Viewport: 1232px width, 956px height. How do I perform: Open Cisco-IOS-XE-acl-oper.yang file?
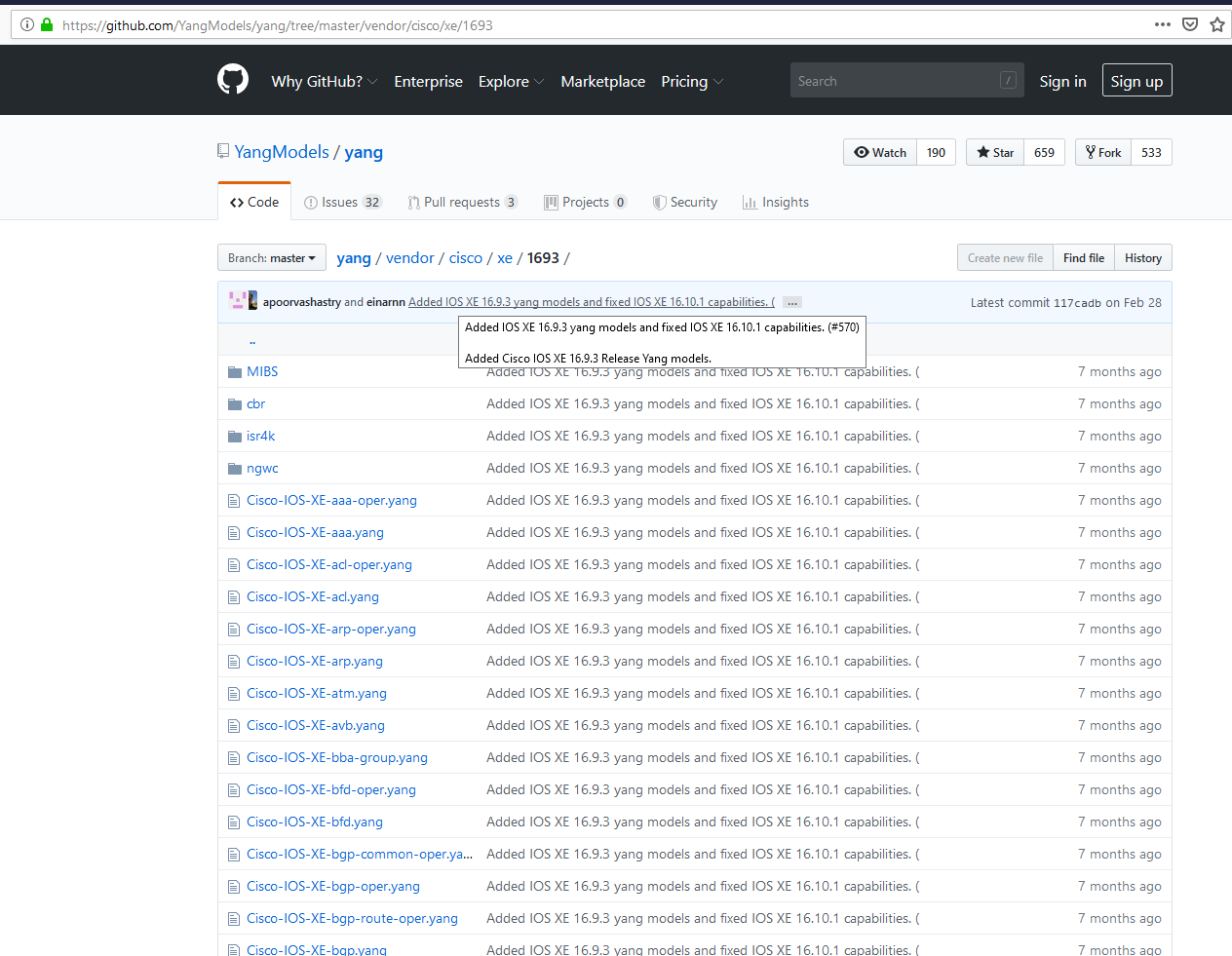[x=329, y=565]
